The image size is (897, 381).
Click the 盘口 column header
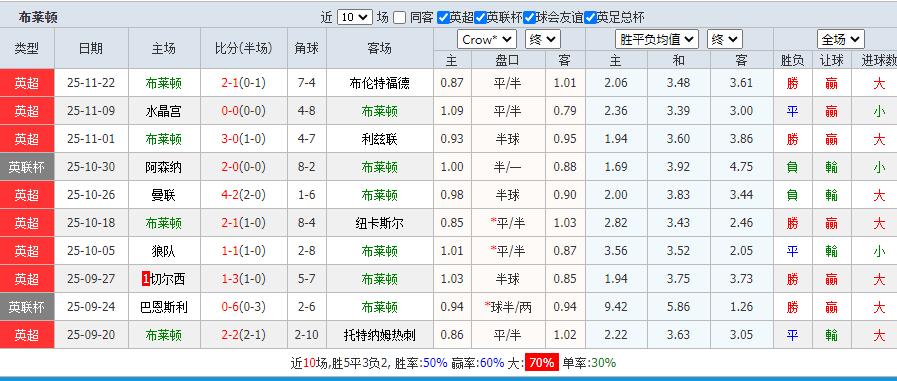[x=508, y=60]
